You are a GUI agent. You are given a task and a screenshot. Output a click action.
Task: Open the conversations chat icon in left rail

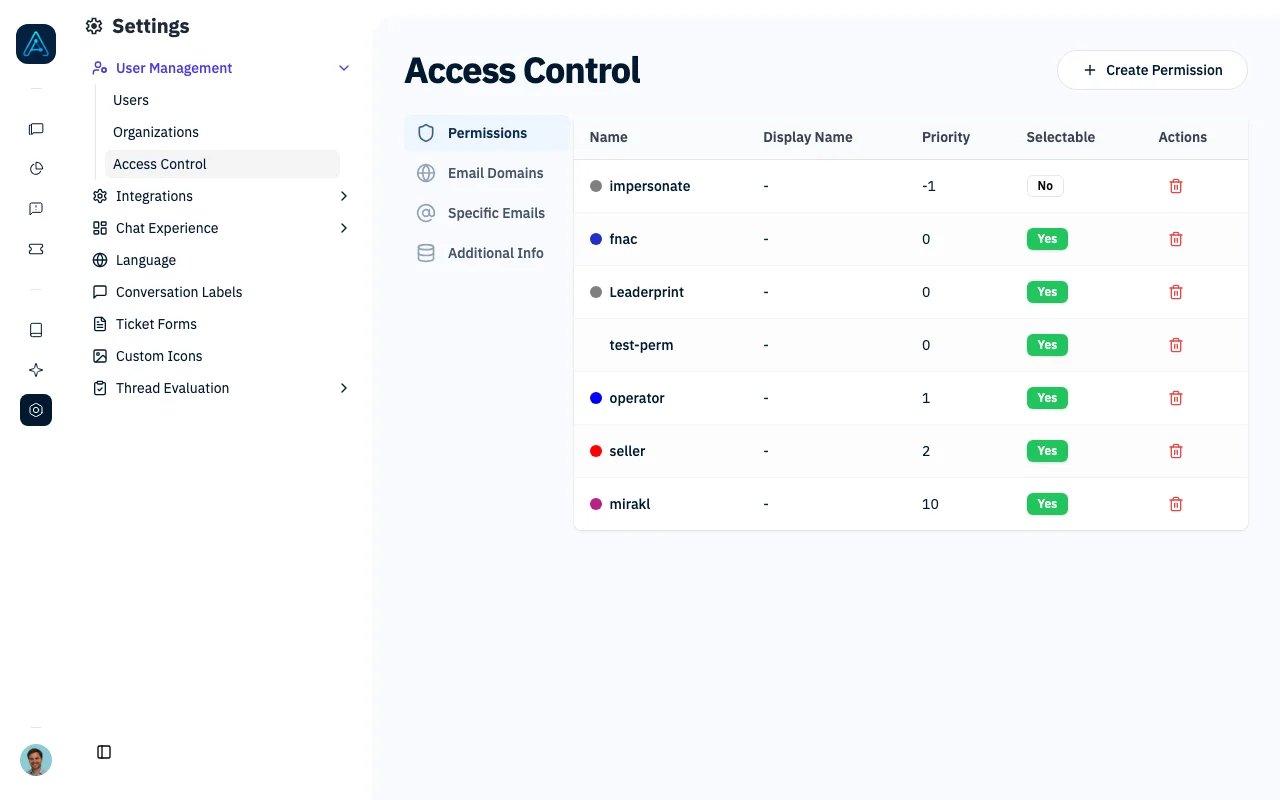[x=36, y=129]
